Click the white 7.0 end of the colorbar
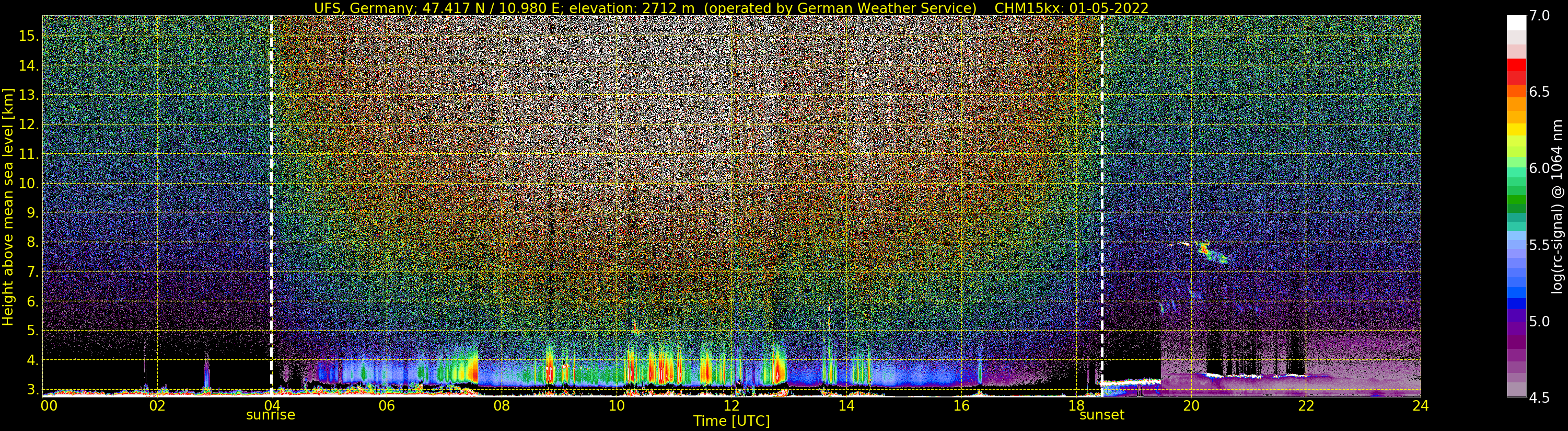Screen dimensions: 1568x431 point(1516,22)
